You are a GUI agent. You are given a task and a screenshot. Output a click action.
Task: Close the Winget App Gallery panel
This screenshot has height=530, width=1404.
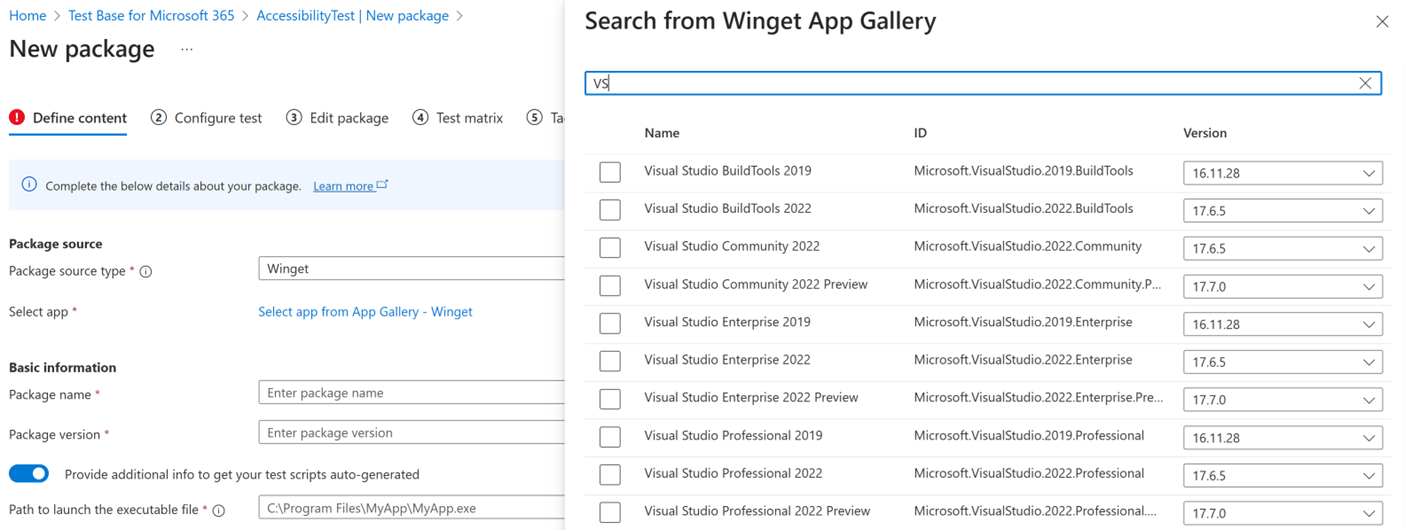(1382, 22)
